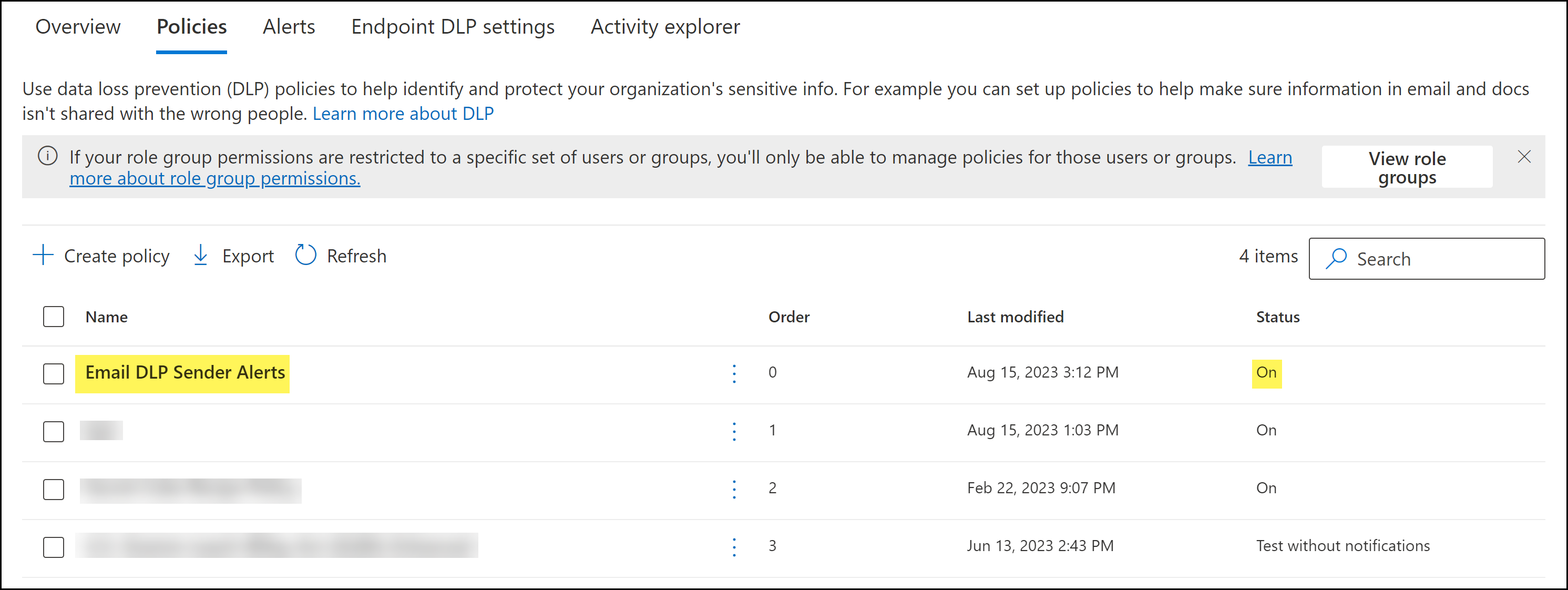1568x590 pixels.
Task: Click the info circle icon in banner
Action: tap(48, 157)
